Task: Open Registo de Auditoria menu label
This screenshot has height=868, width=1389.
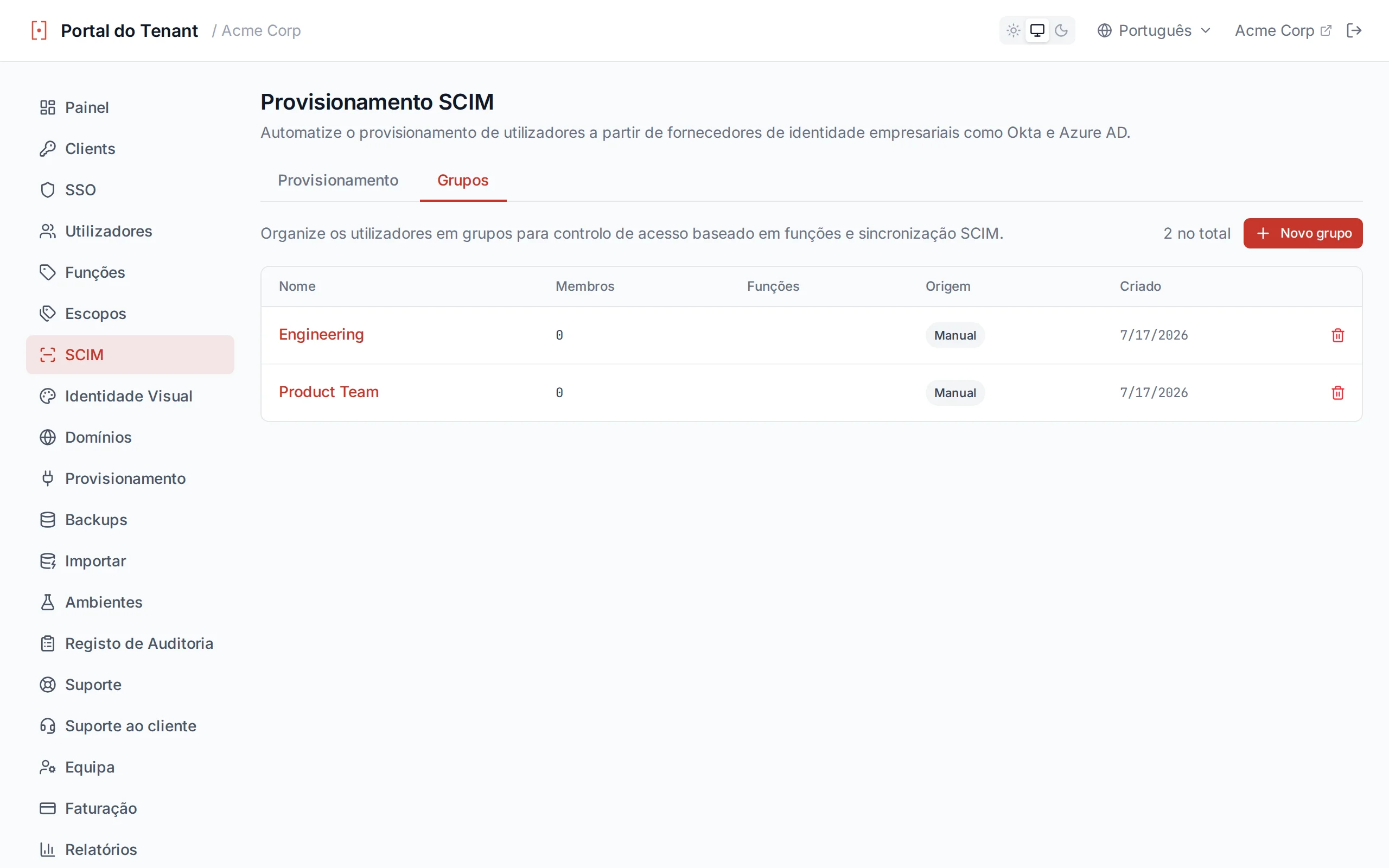Action: (x=139, y=643)
